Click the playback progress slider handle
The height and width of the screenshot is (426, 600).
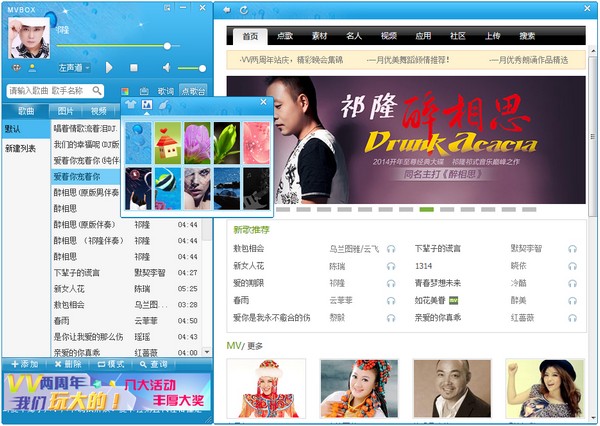click(x=167, y=46)
